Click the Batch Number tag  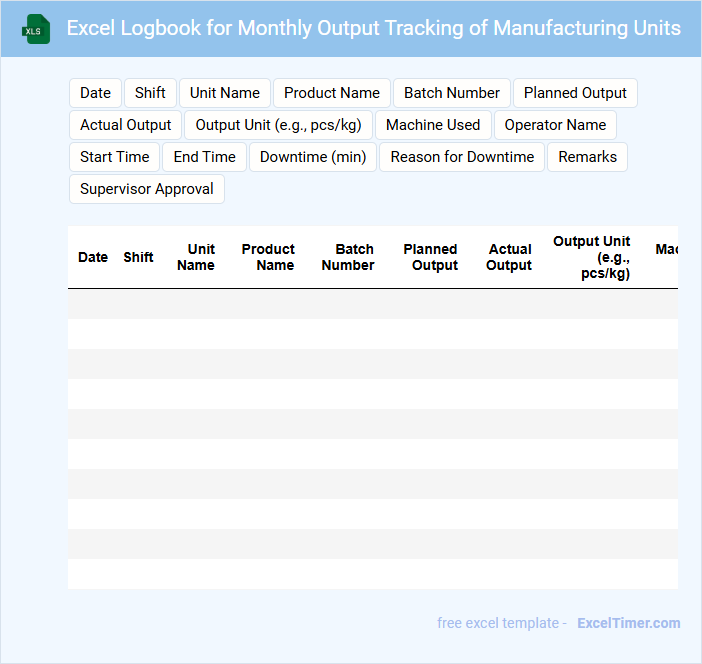point(452,93)
